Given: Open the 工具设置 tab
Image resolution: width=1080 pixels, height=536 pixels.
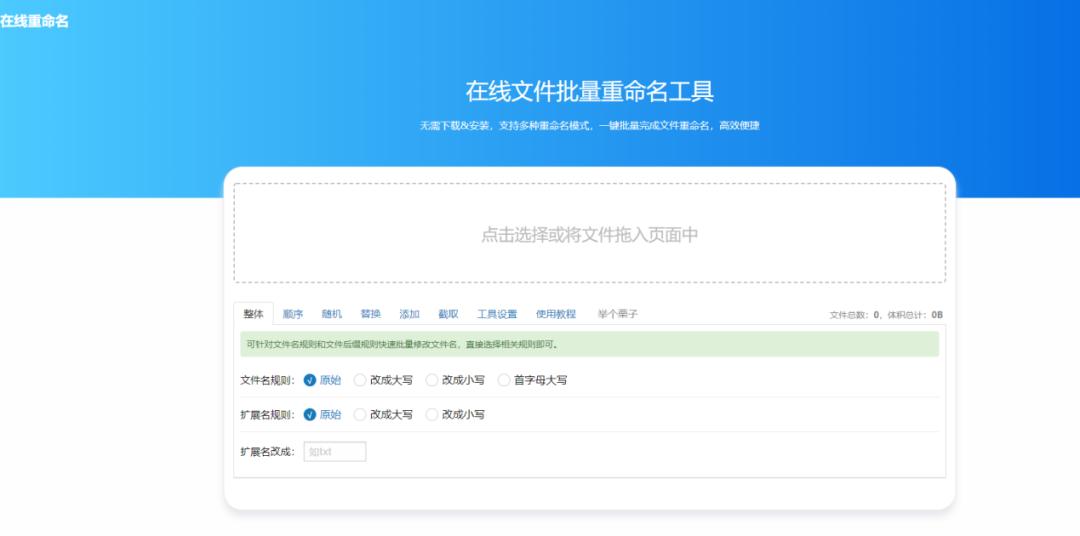Looking at the screenshot, I should coord(497,314).
